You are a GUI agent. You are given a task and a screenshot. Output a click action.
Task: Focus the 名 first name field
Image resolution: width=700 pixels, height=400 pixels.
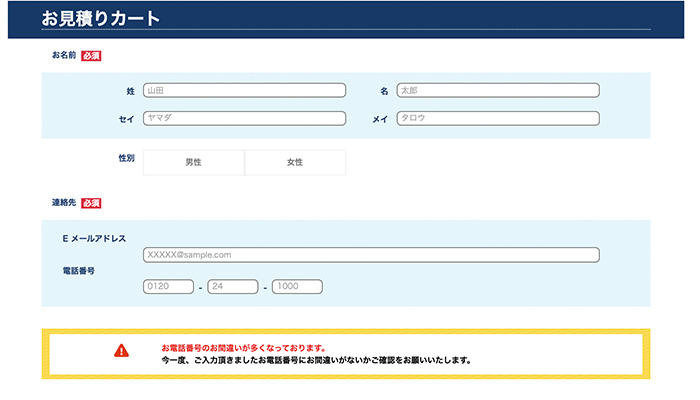pyautogui.click(x=498, y=90)
